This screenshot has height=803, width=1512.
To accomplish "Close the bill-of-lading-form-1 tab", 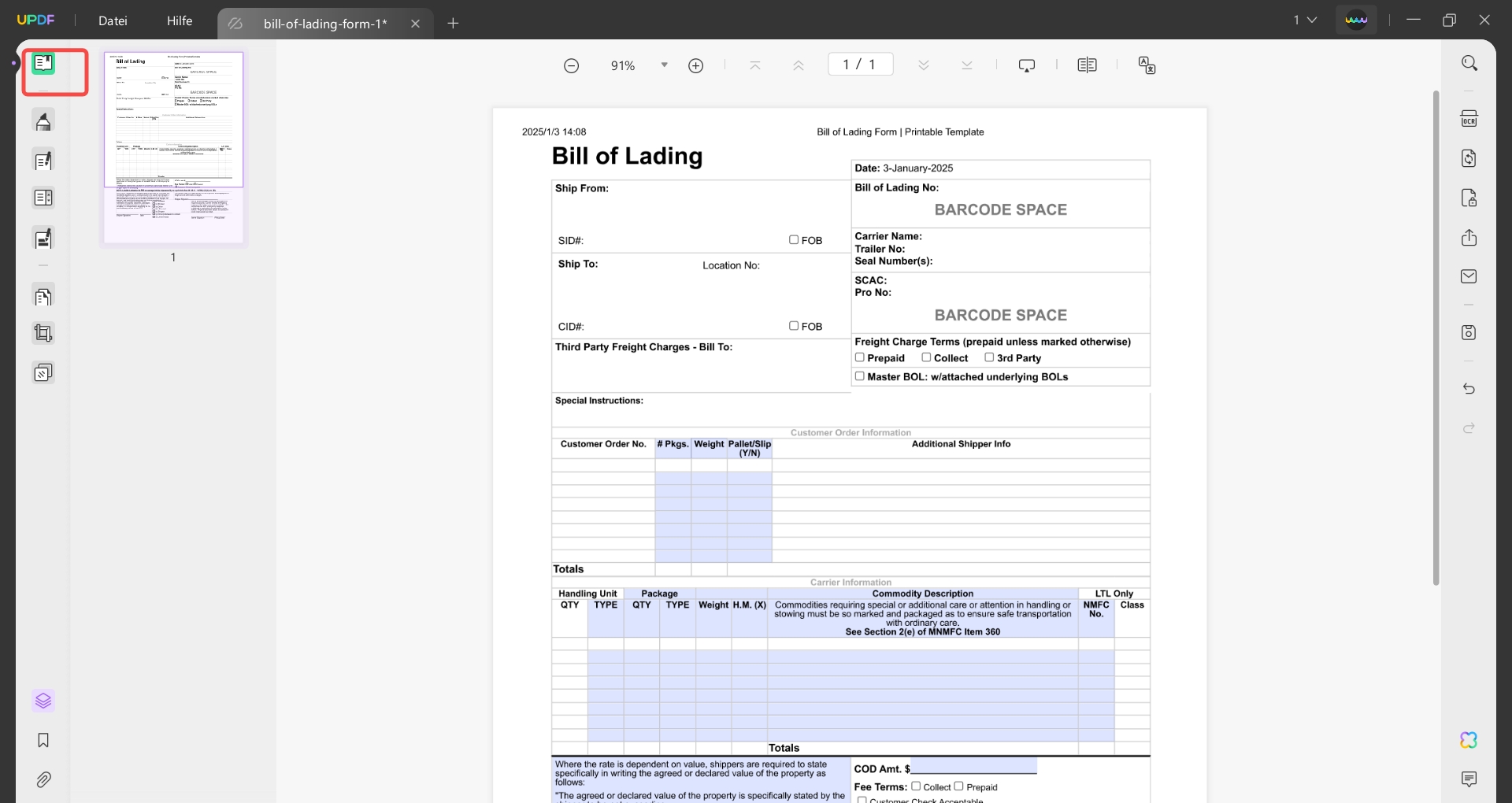I will tap(415, 24).
